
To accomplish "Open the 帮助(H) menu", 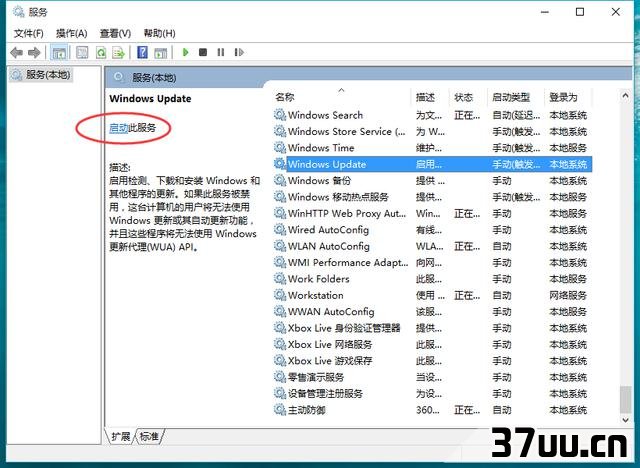I will 160,33.
